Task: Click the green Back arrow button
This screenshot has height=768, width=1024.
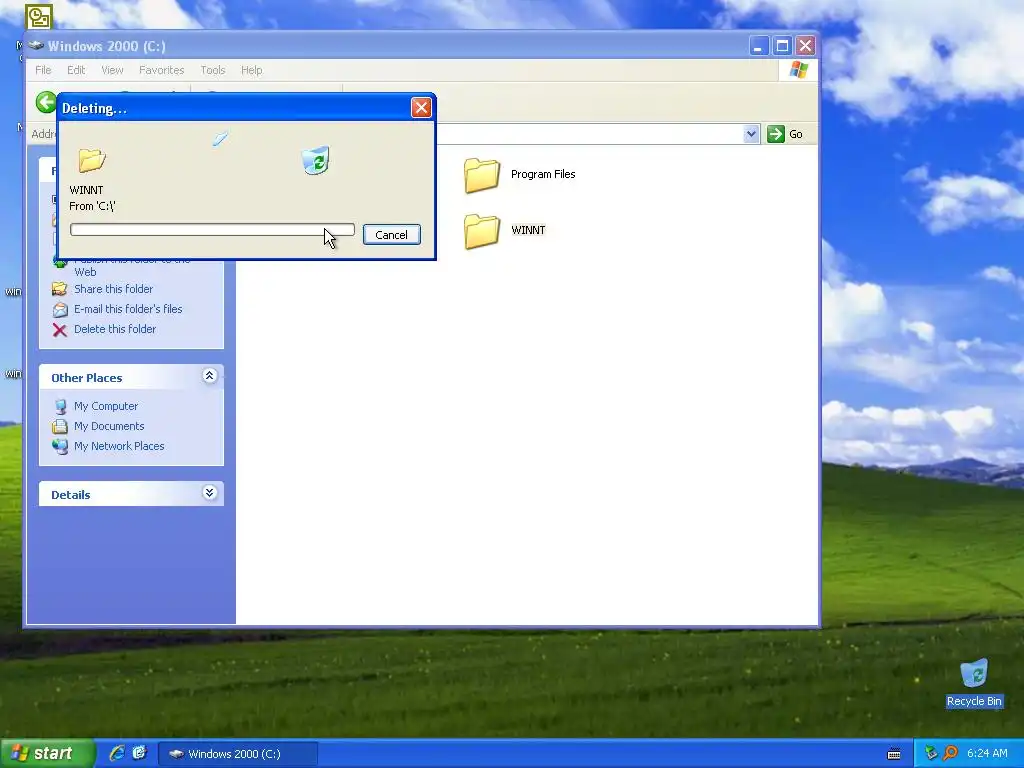Action: pos(46,102)
